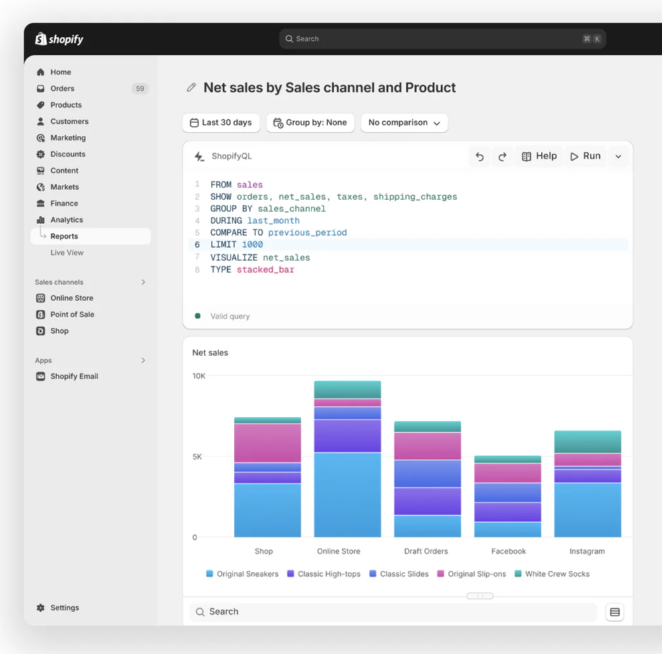Click the Classic High-tops legend swatch
Screen dimensions: 662x654
point(290,574)
